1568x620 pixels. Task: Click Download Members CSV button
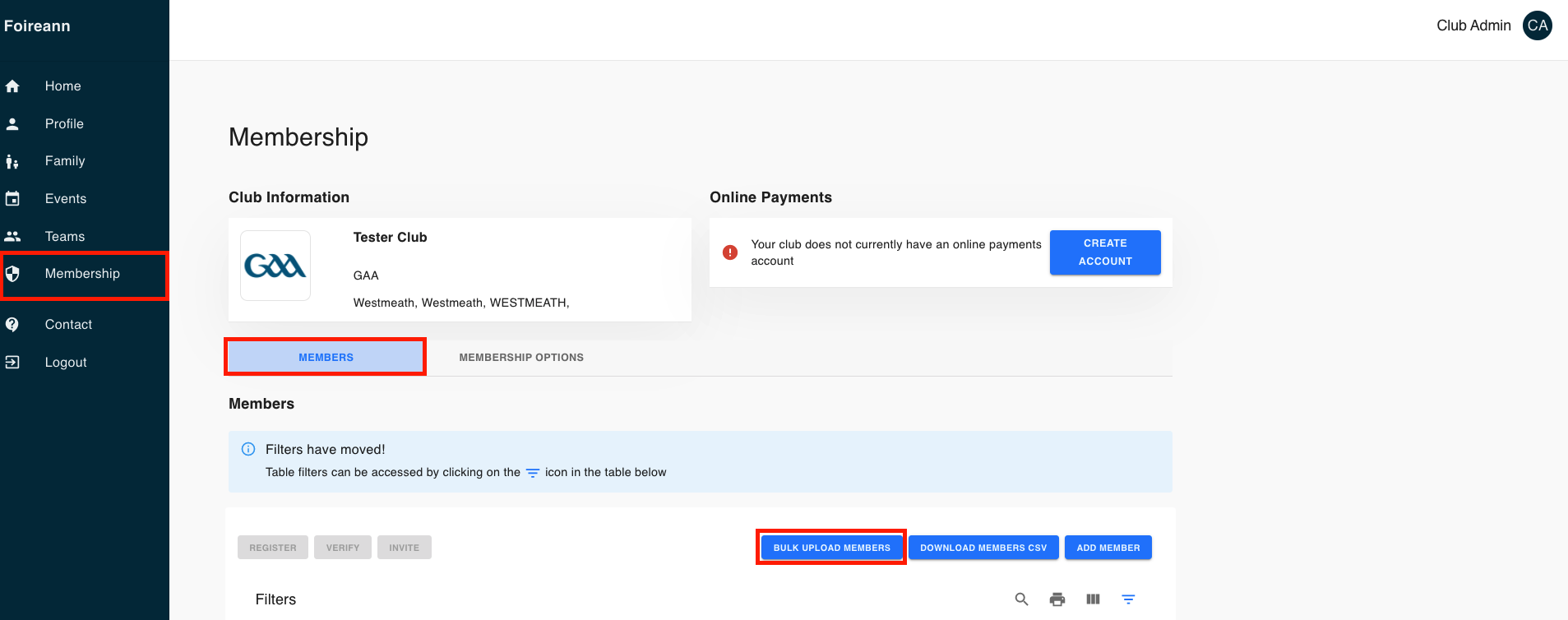click(983, 548)
